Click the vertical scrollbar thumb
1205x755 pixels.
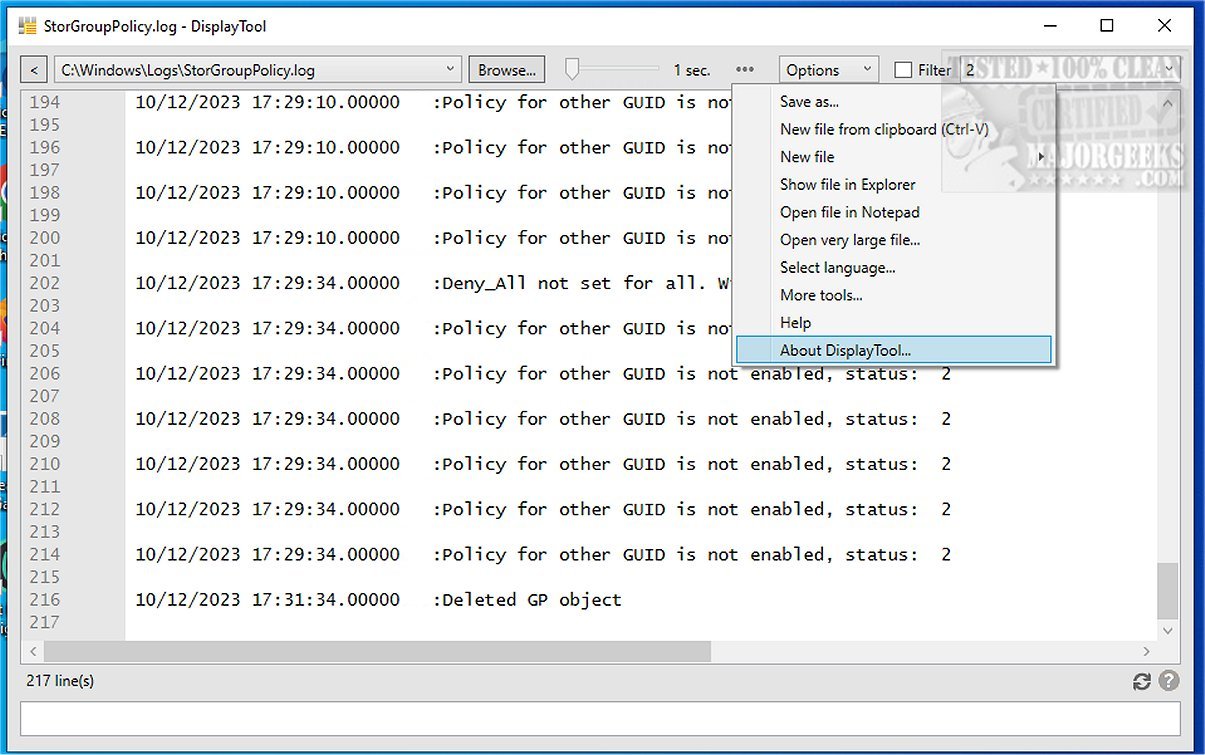tap(1167, 590)
